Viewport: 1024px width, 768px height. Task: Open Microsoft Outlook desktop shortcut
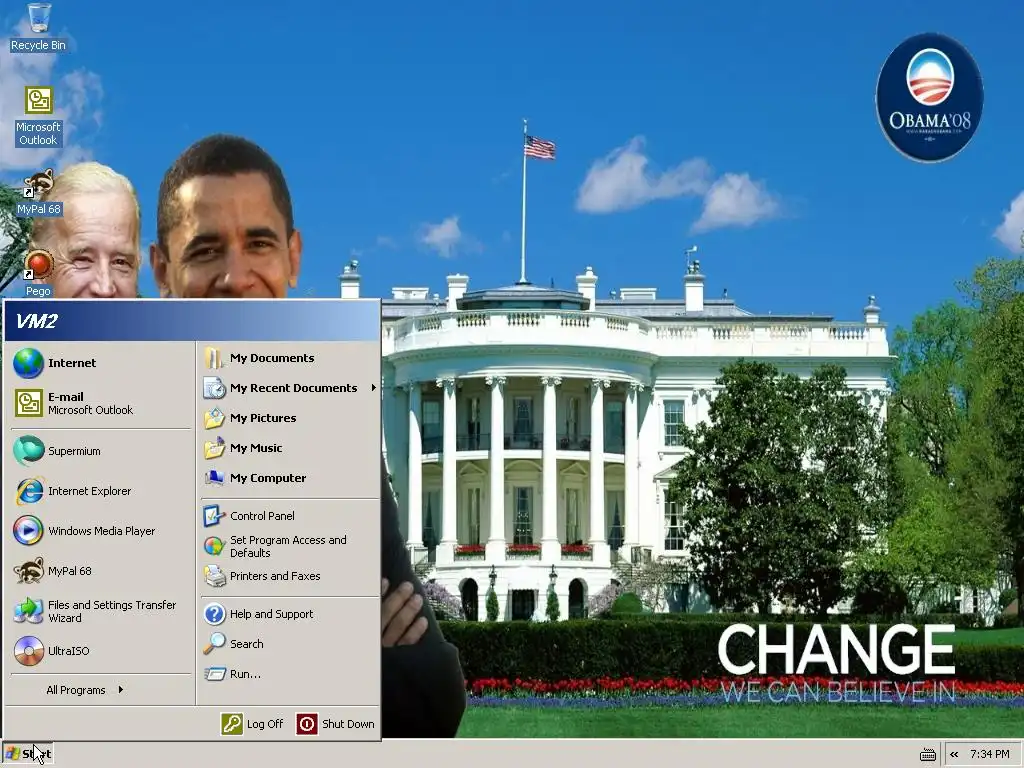(x=38, y=116)
